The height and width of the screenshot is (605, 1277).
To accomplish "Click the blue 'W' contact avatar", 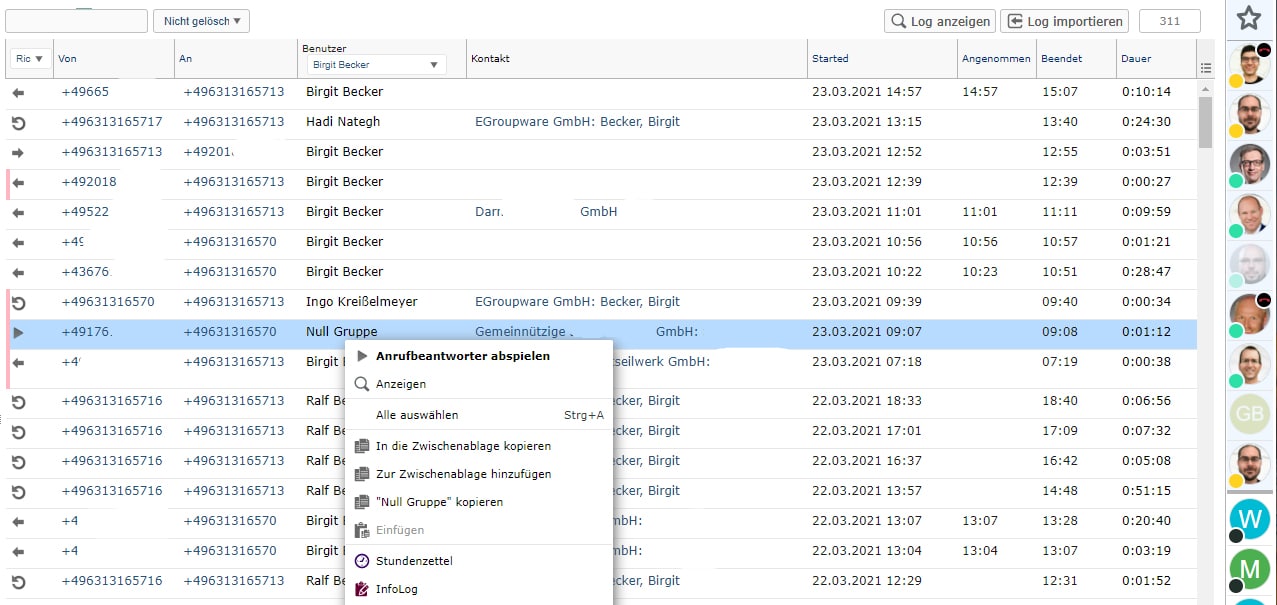I will tap(1249, 518).
